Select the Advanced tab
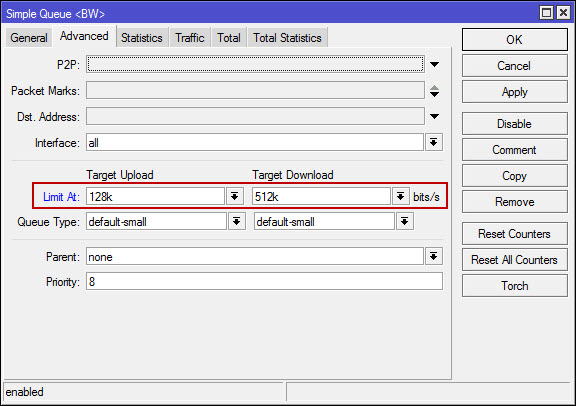 tap(84, 36)
